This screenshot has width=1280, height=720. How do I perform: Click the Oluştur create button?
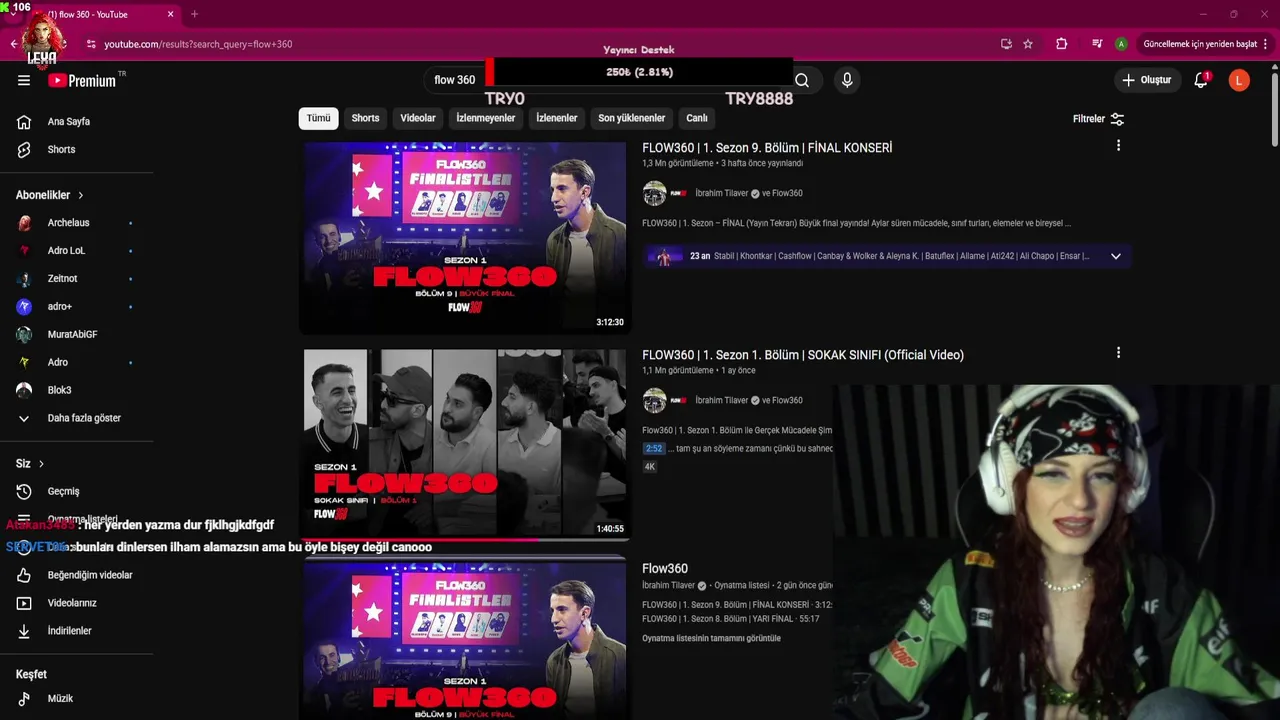point(1146,80)
